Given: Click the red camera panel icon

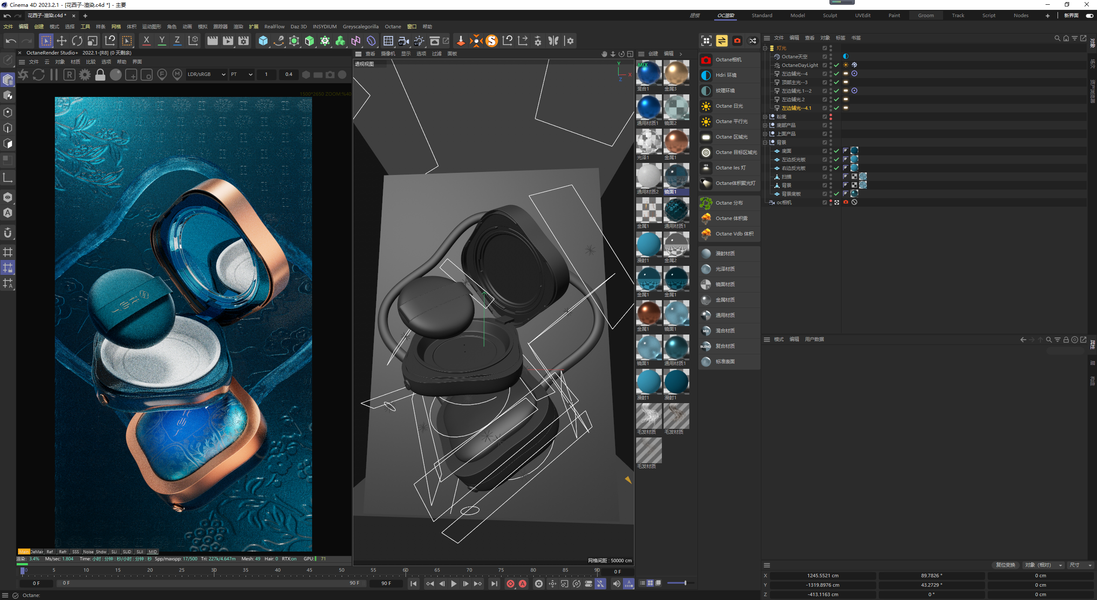Looking at the screenshot, I should (x=737, y=41).
